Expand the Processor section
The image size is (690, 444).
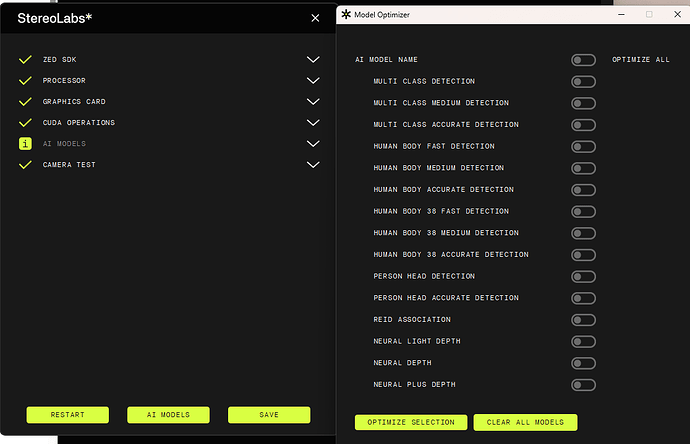pyautogui.click(x=313, y=81)
